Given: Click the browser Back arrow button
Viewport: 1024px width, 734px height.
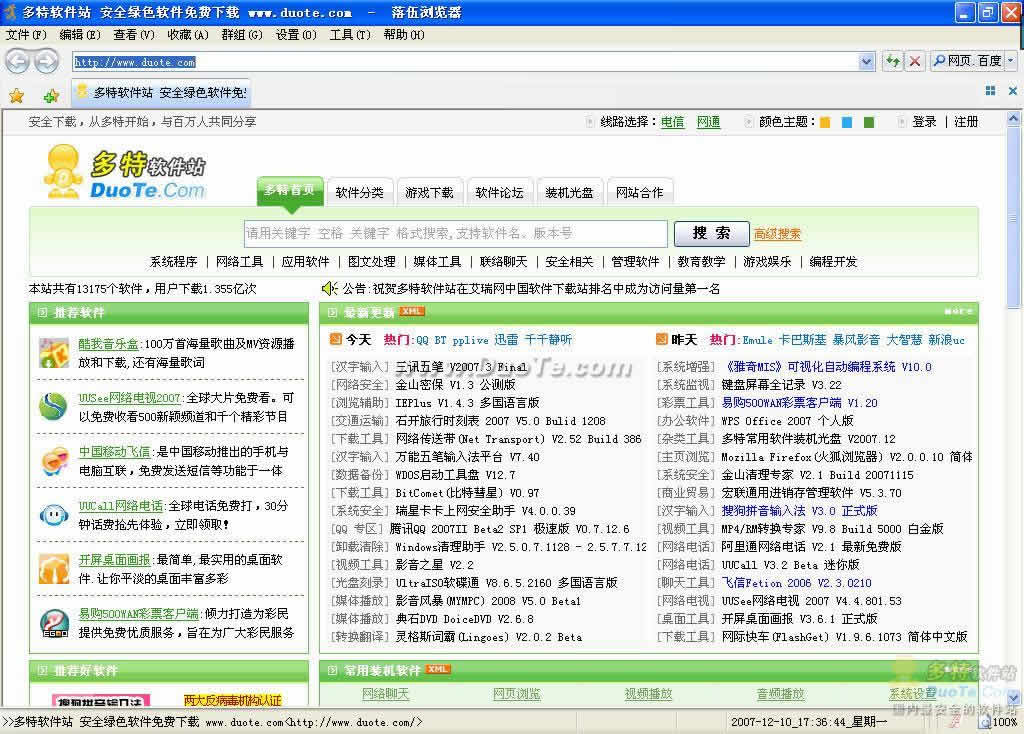Looking at the screenshot, I should (17, 61).
